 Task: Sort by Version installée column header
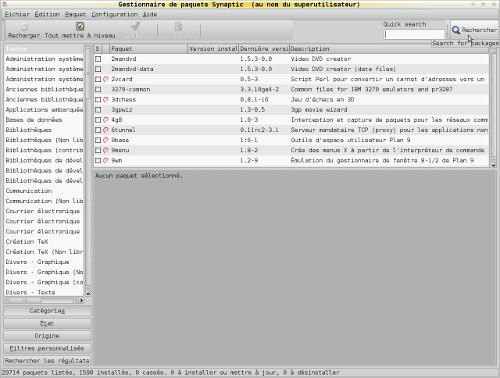point(213,49)
